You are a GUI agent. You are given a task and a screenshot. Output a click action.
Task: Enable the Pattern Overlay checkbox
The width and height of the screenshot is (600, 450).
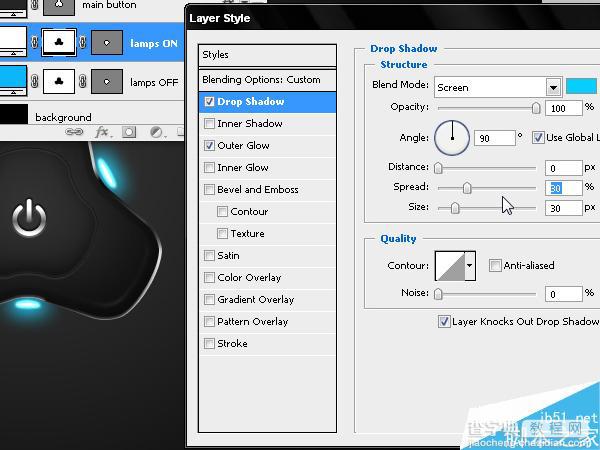pos(209,321)
